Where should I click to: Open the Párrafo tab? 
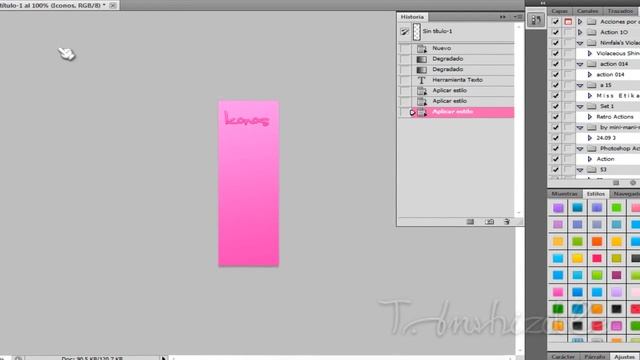(594, 357)
